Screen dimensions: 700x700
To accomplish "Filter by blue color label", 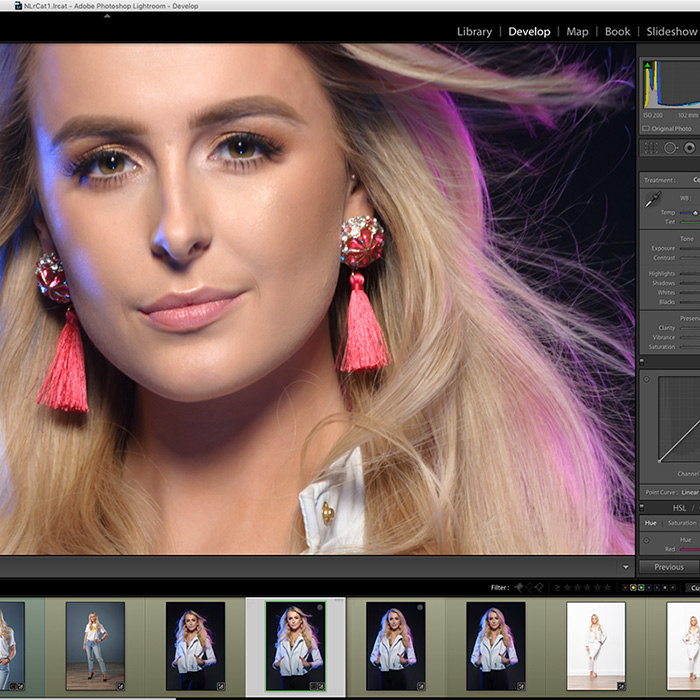I will pos(649,588).
